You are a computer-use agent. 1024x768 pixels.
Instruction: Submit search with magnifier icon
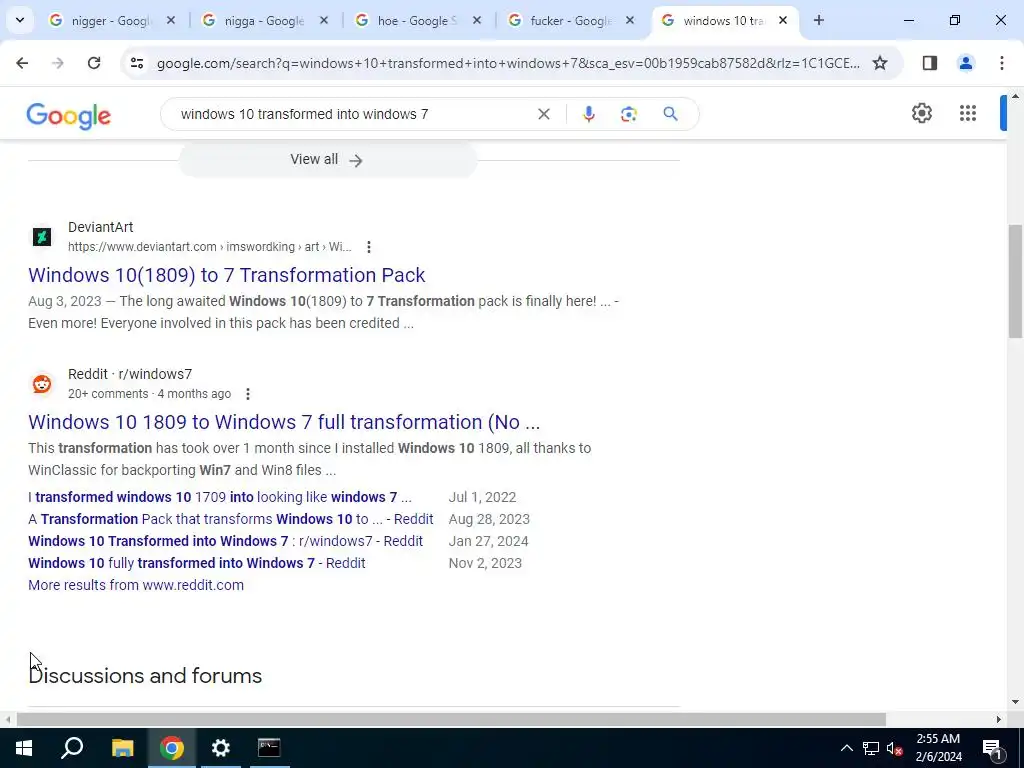[670, 114]
